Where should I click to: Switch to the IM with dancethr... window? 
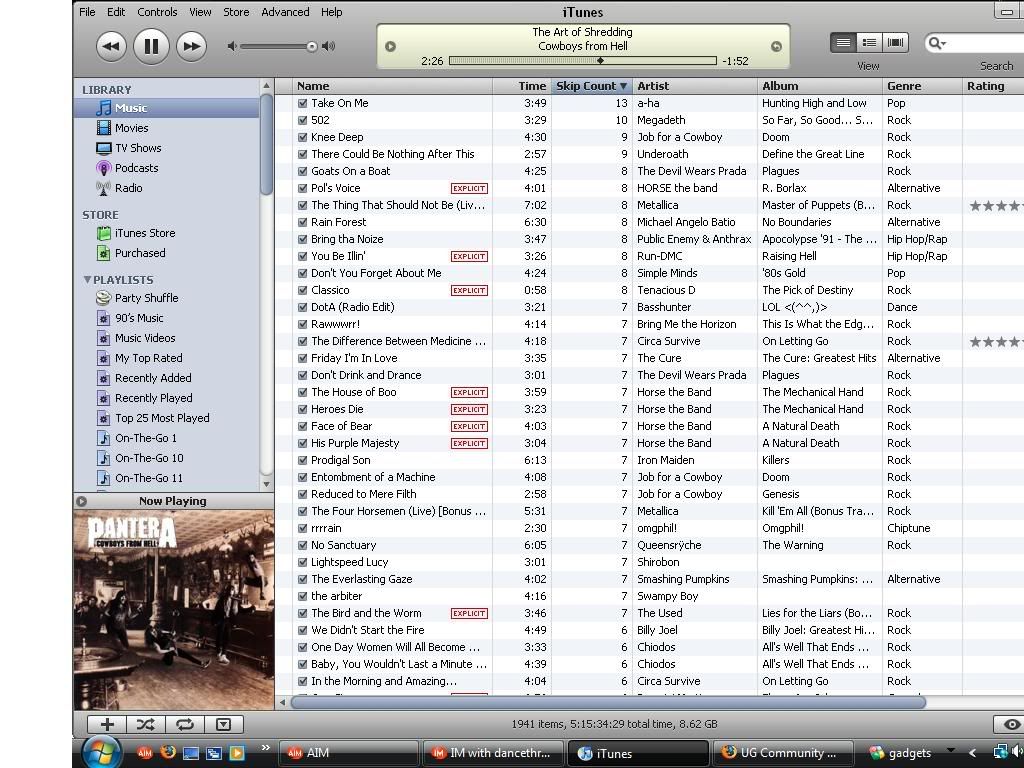(x=492, y=753)
